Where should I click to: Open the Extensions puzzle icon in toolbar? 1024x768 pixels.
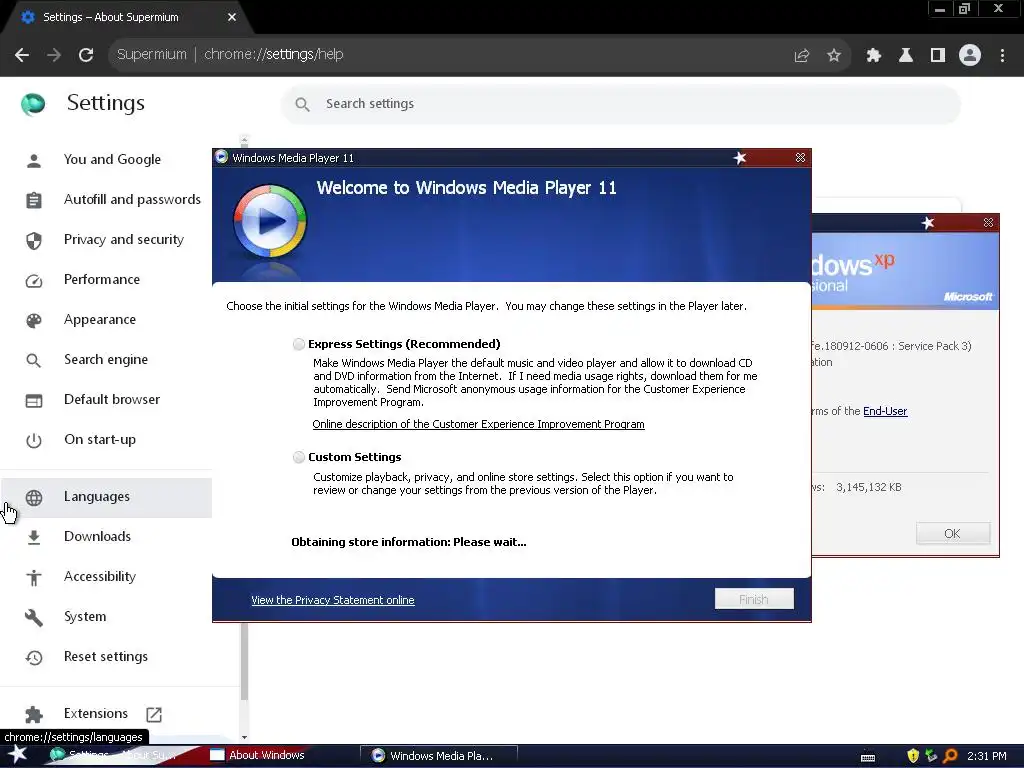point(874,56)
